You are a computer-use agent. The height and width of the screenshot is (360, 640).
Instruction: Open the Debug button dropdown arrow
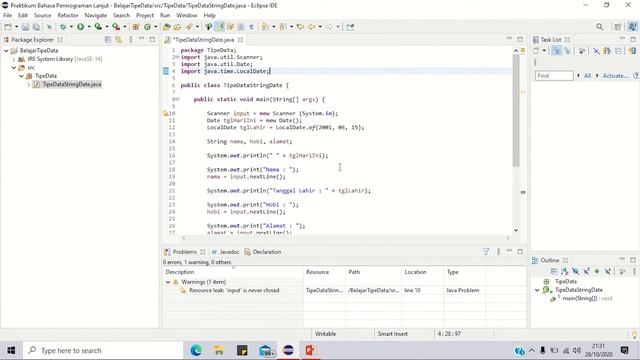[x=71, y=27]
